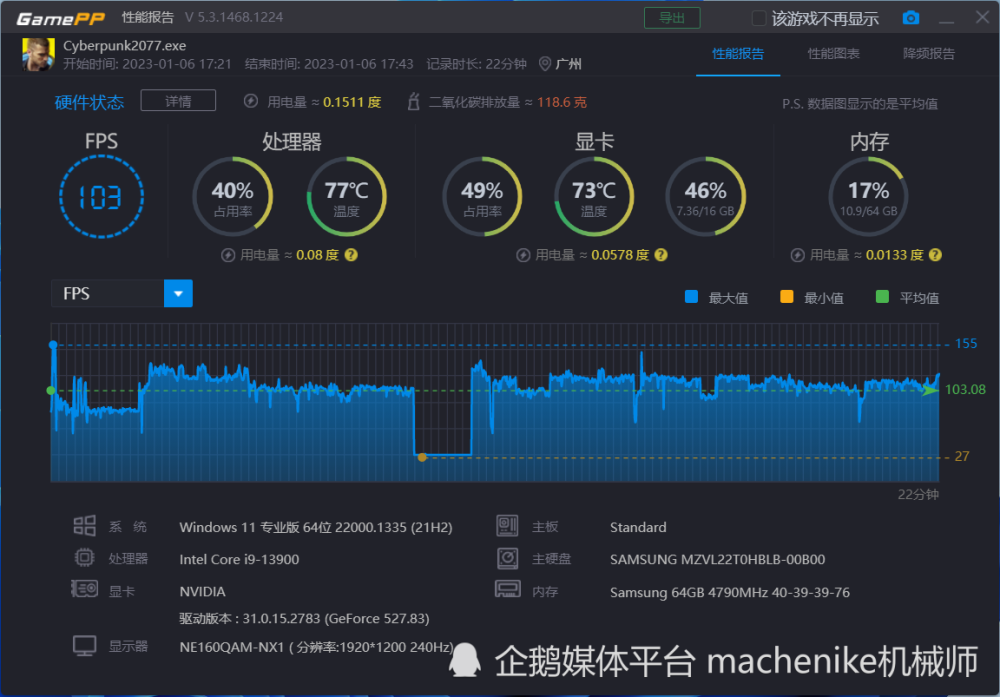The image size is (1000, 697).
Task: Click the GPU 46% video memory gauge
Action: point(705,196)
